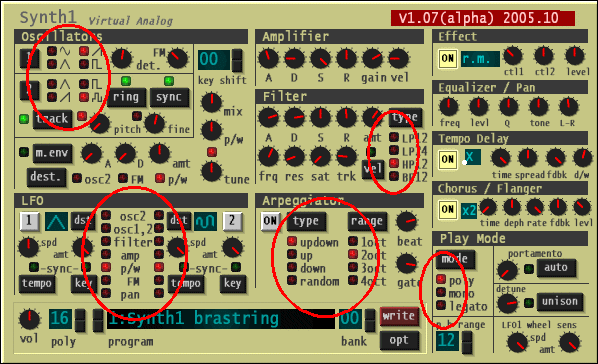598x364 pixels.
Task: Select oscillator 1 sine wave LED
Action: [52, 51]
